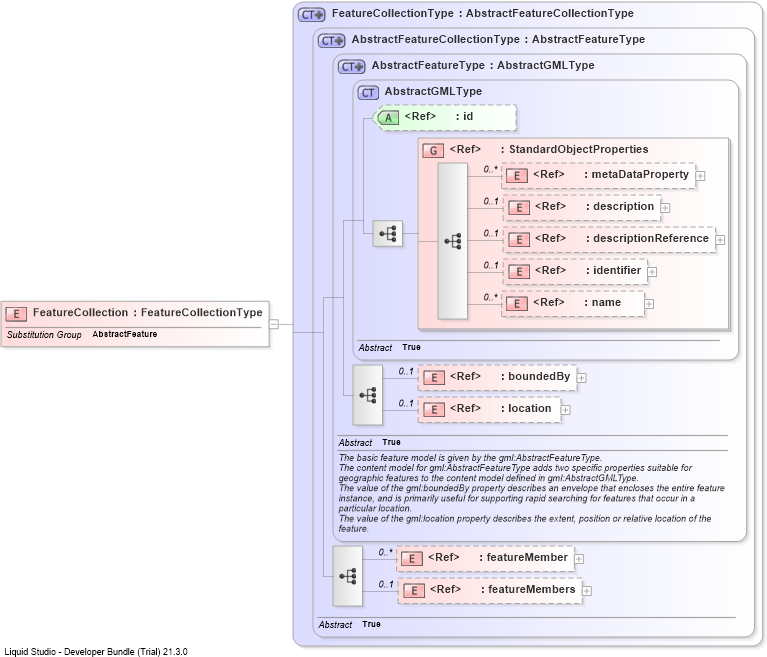The height and width of the screenshot is (657, 767).
Task: Select the ': featureMember' label
Action: click(523, 558)
